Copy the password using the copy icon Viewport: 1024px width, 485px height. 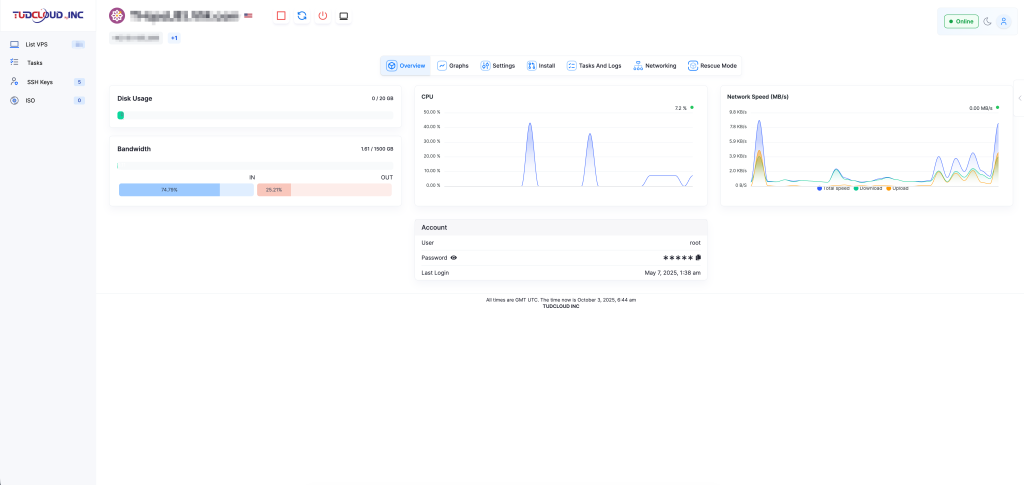coord(698,257)
